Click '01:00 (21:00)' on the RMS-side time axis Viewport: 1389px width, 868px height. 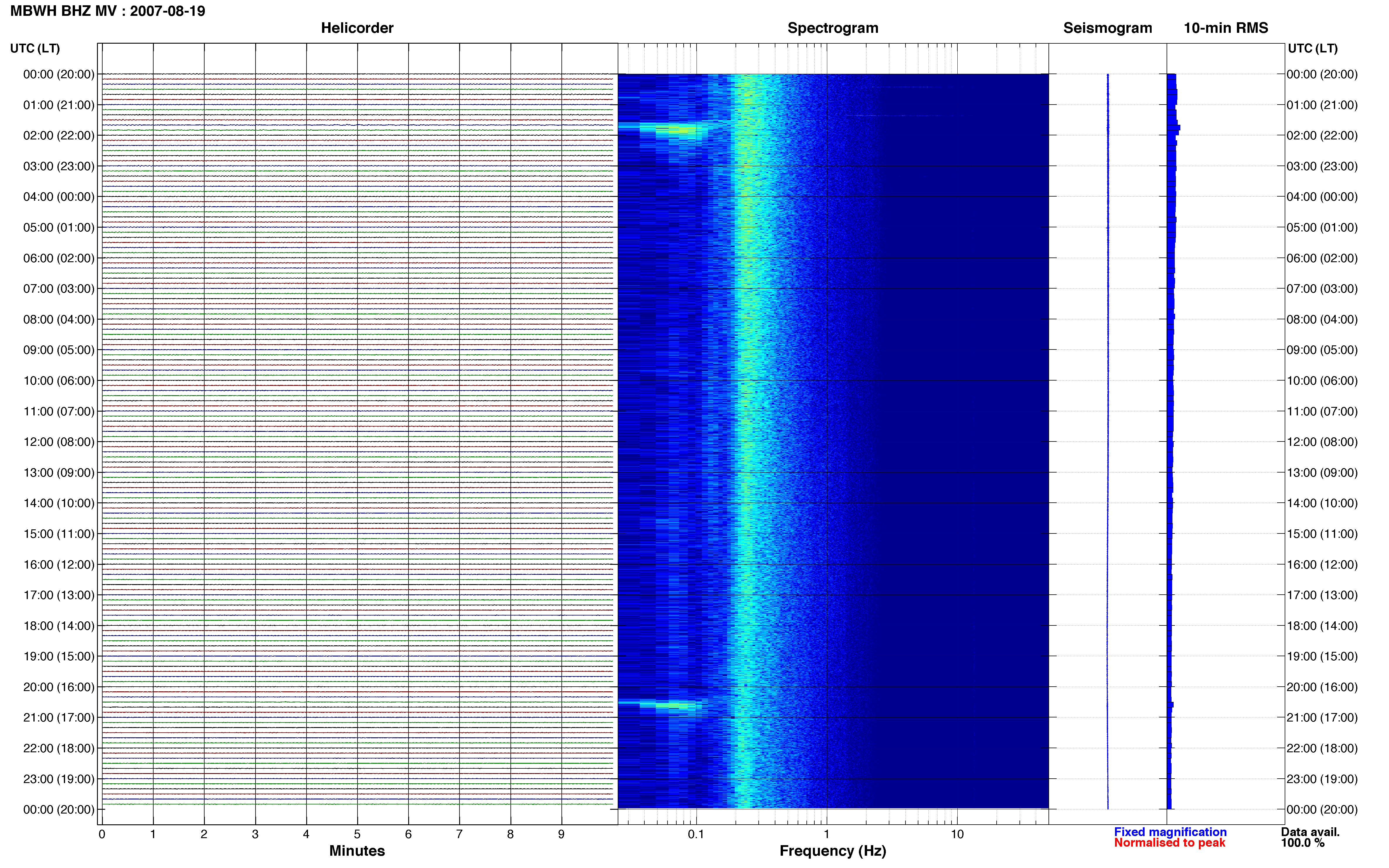tap(1322, 105)
